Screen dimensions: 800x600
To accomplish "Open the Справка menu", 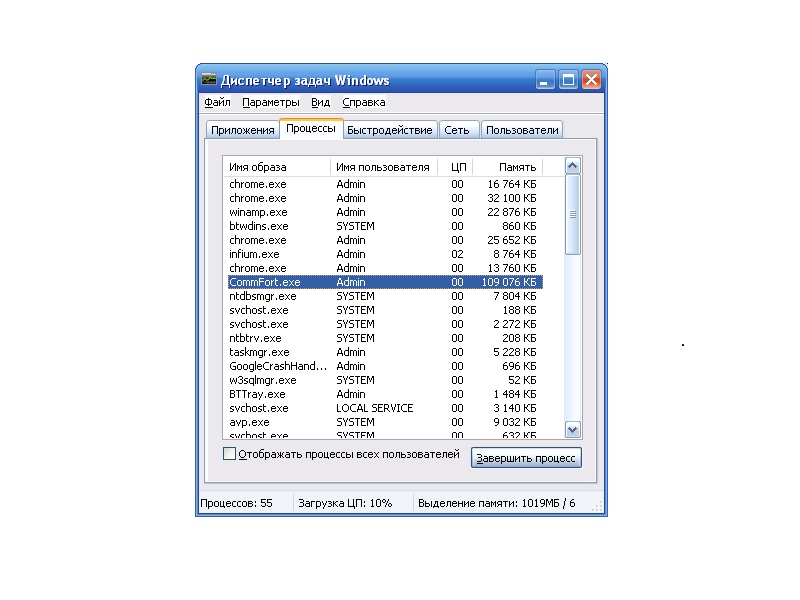I will pyautogui.click(x=363, y=102).
